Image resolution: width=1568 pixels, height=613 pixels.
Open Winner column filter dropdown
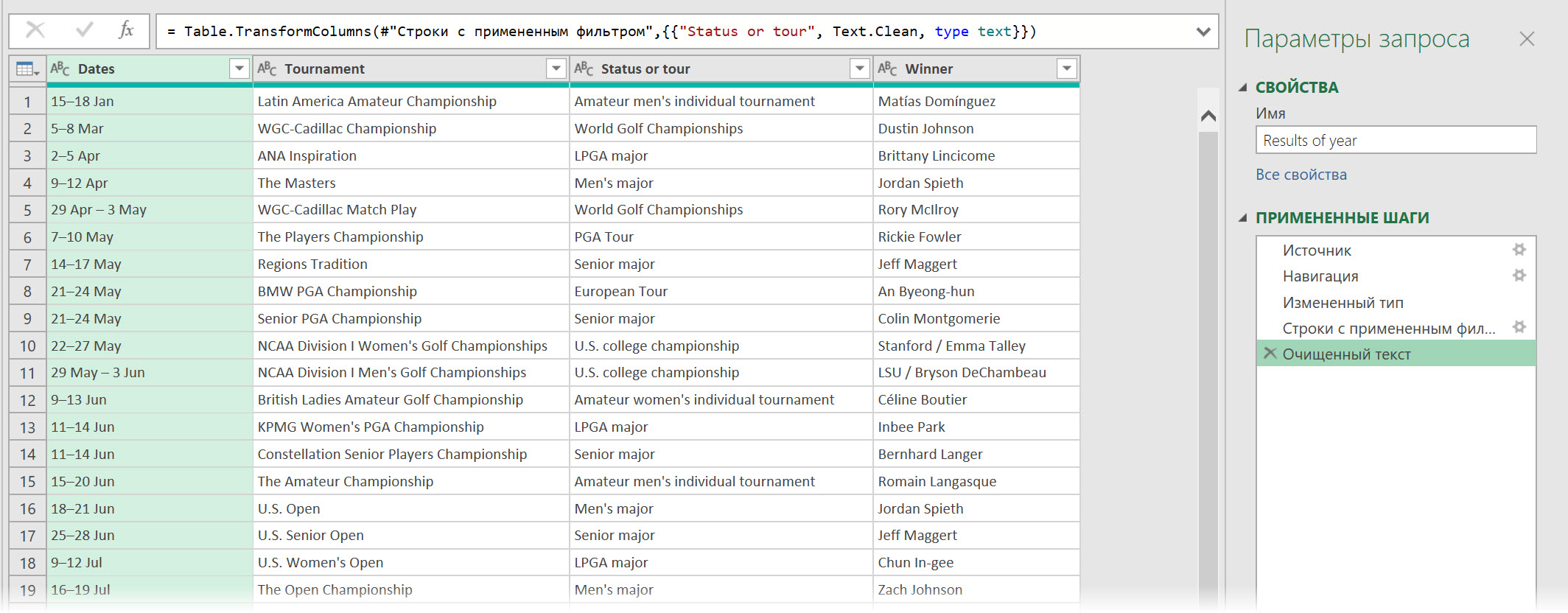coord(1066,69)
